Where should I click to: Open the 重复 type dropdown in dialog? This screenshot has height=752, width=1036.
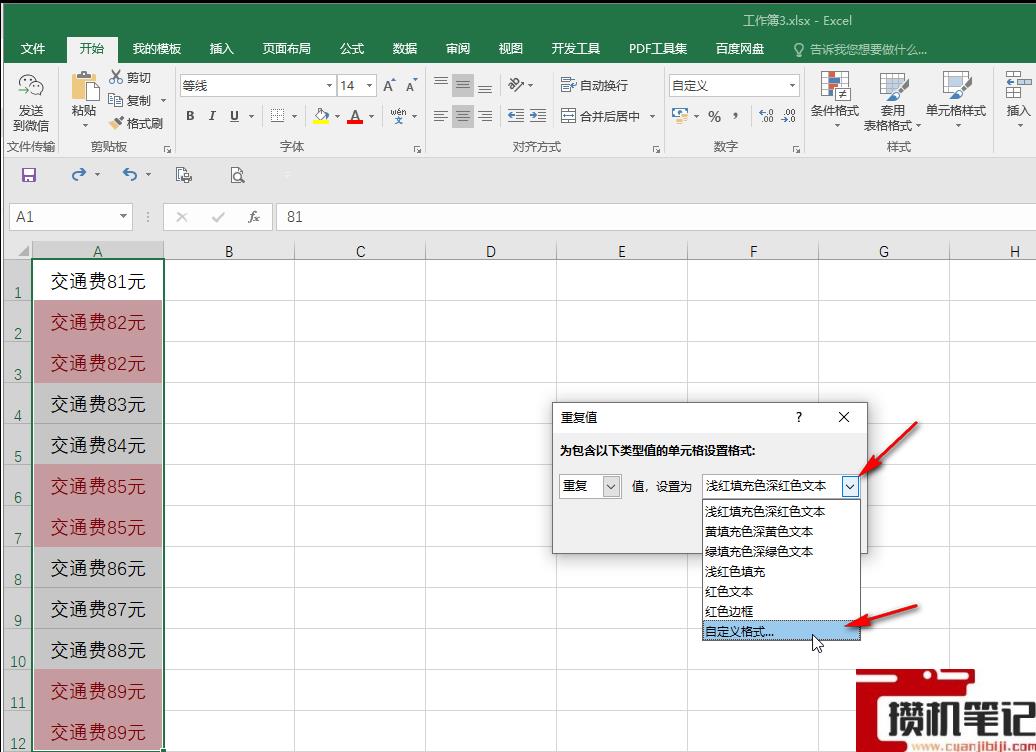611,486
